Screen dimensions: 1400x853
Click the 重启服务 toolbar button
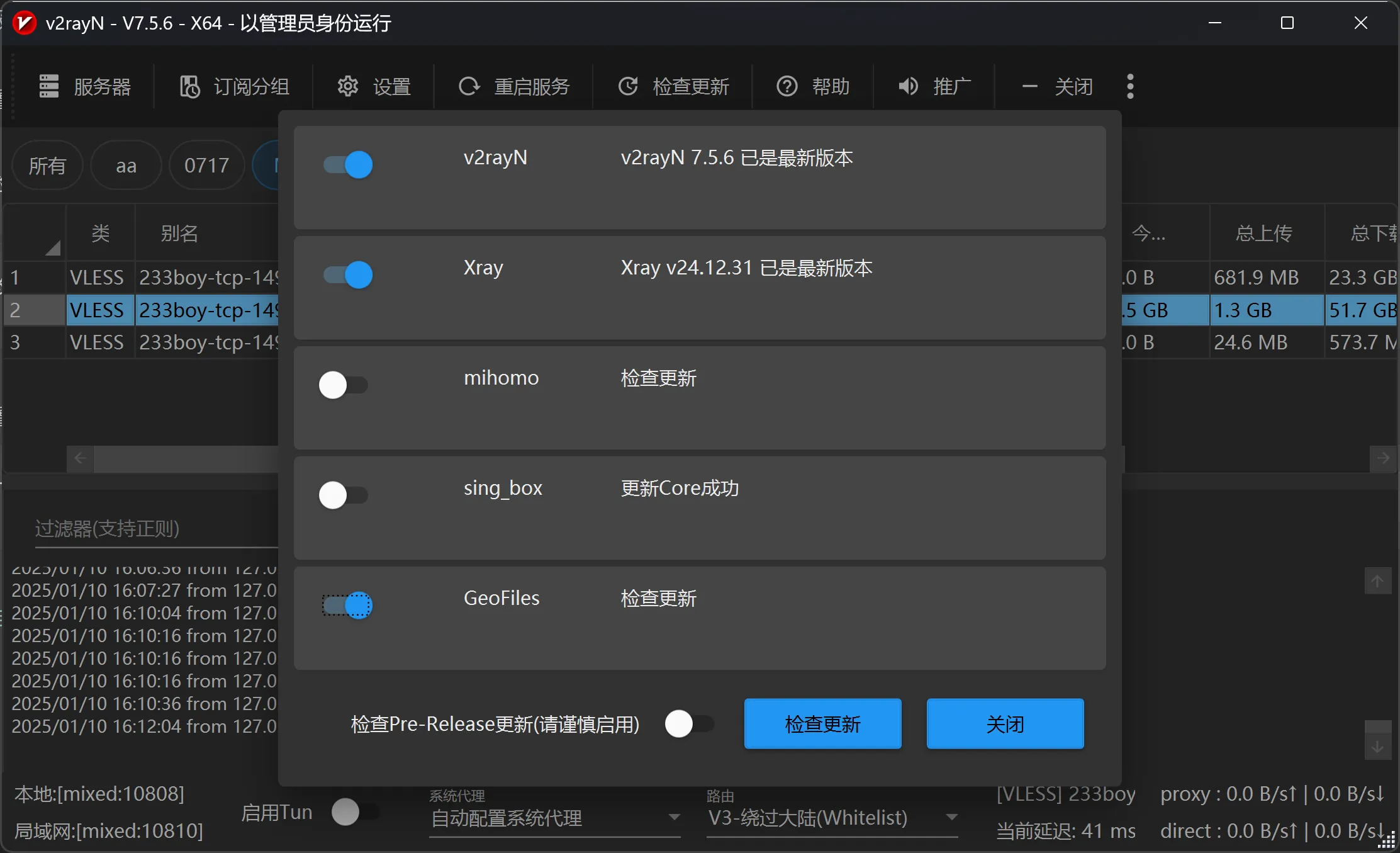(x=513, y=86)
